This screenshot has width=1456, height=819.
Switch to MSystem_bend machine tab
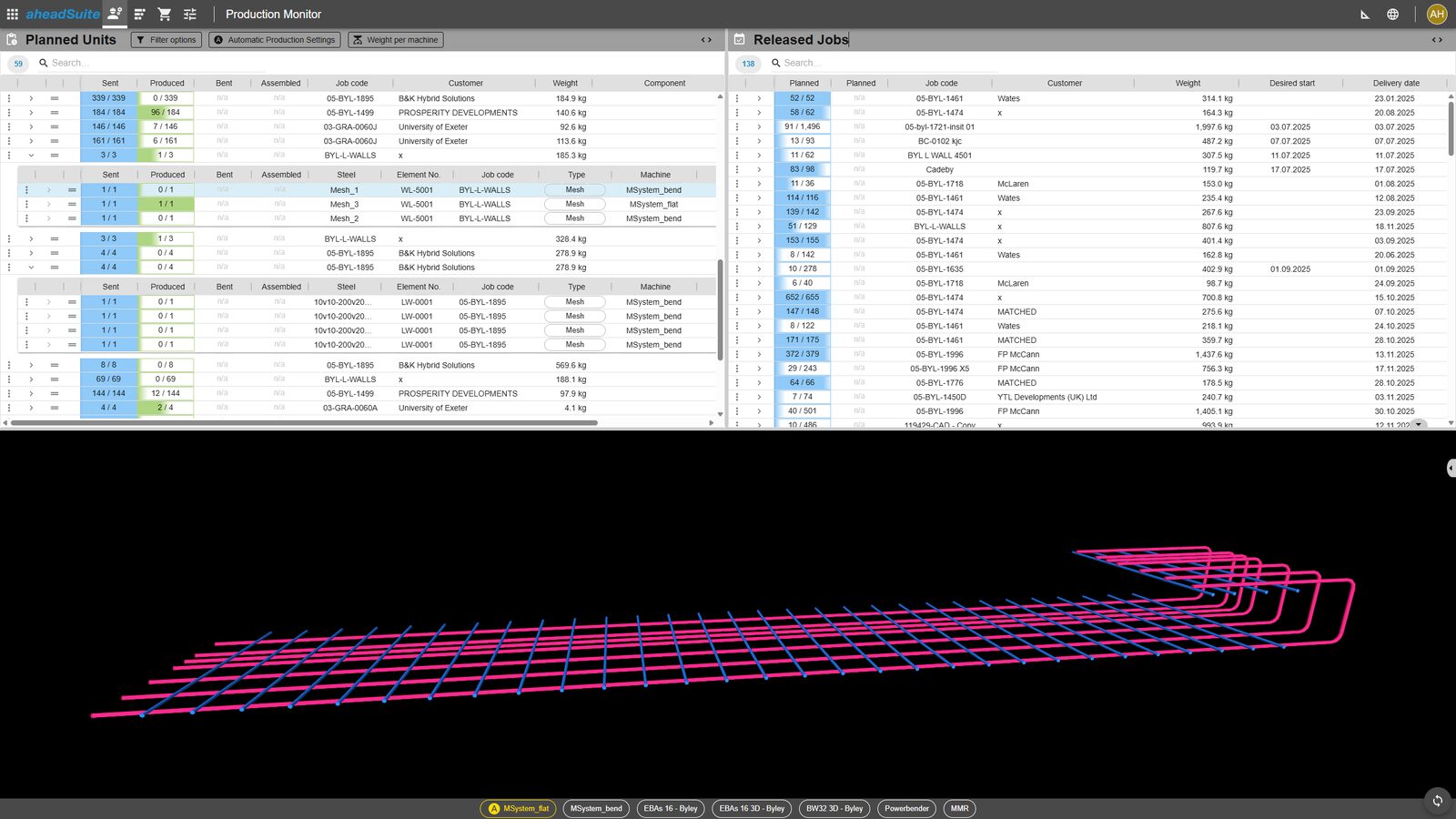(596, 808)
